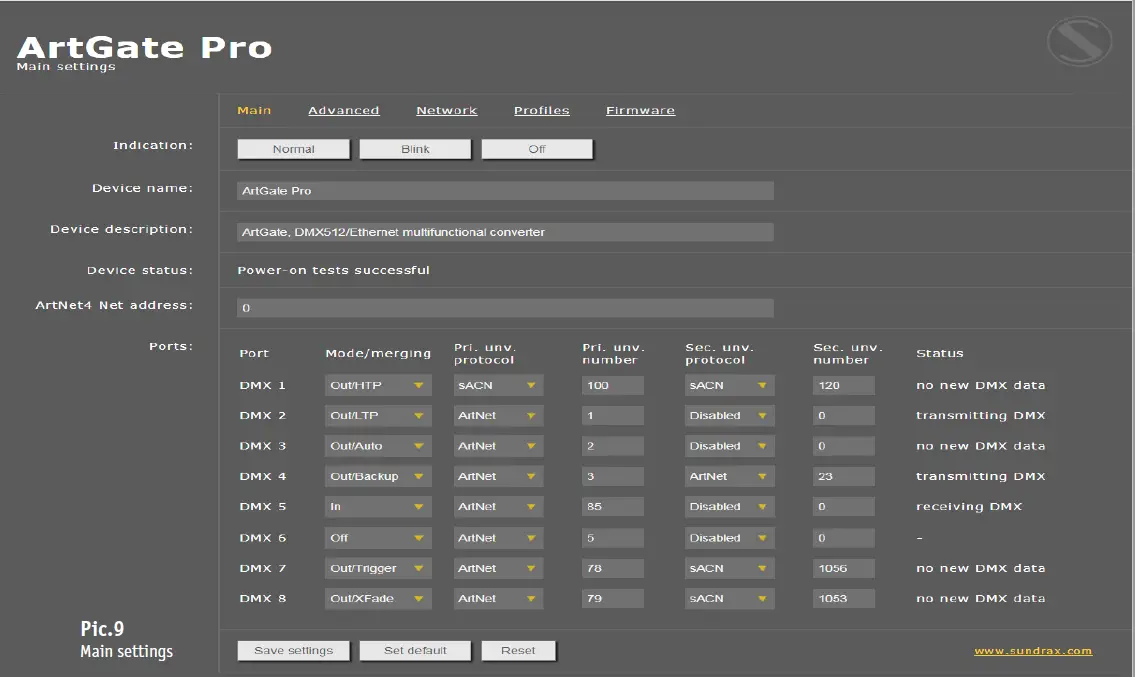
Task: Click the Reset button
Action: pos(518,651)
